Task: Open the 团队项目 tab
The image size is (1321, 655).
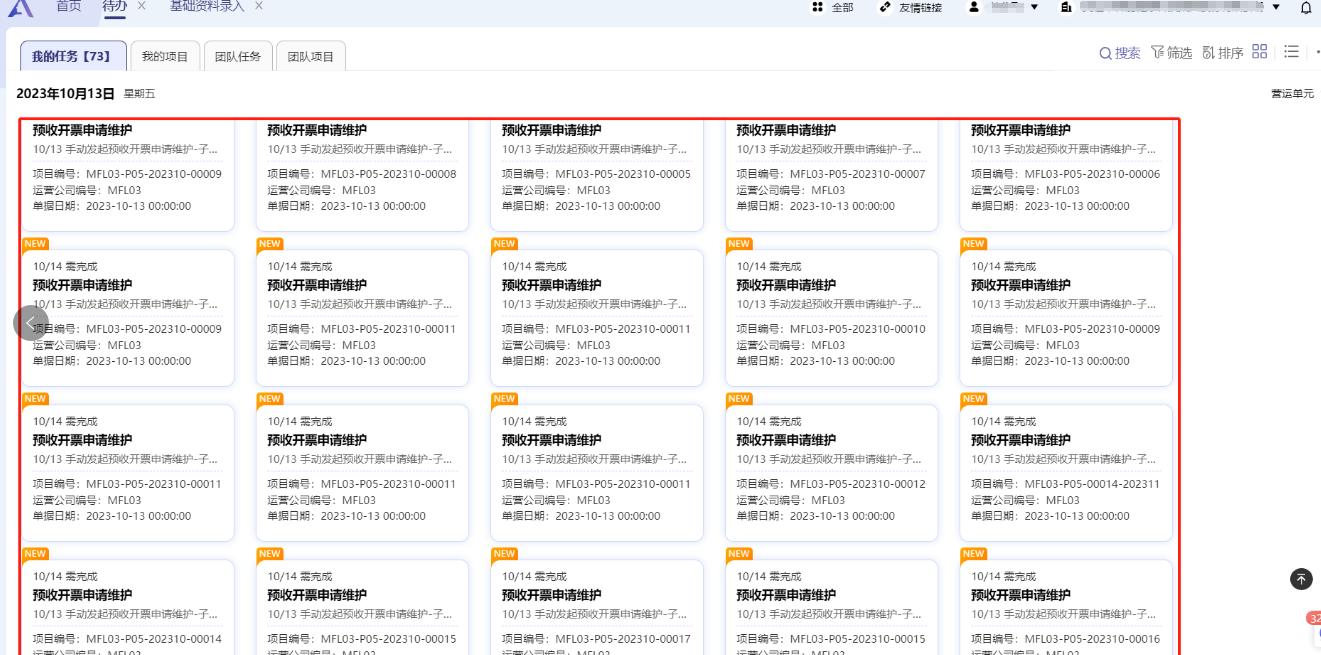Action: (311, 56)
